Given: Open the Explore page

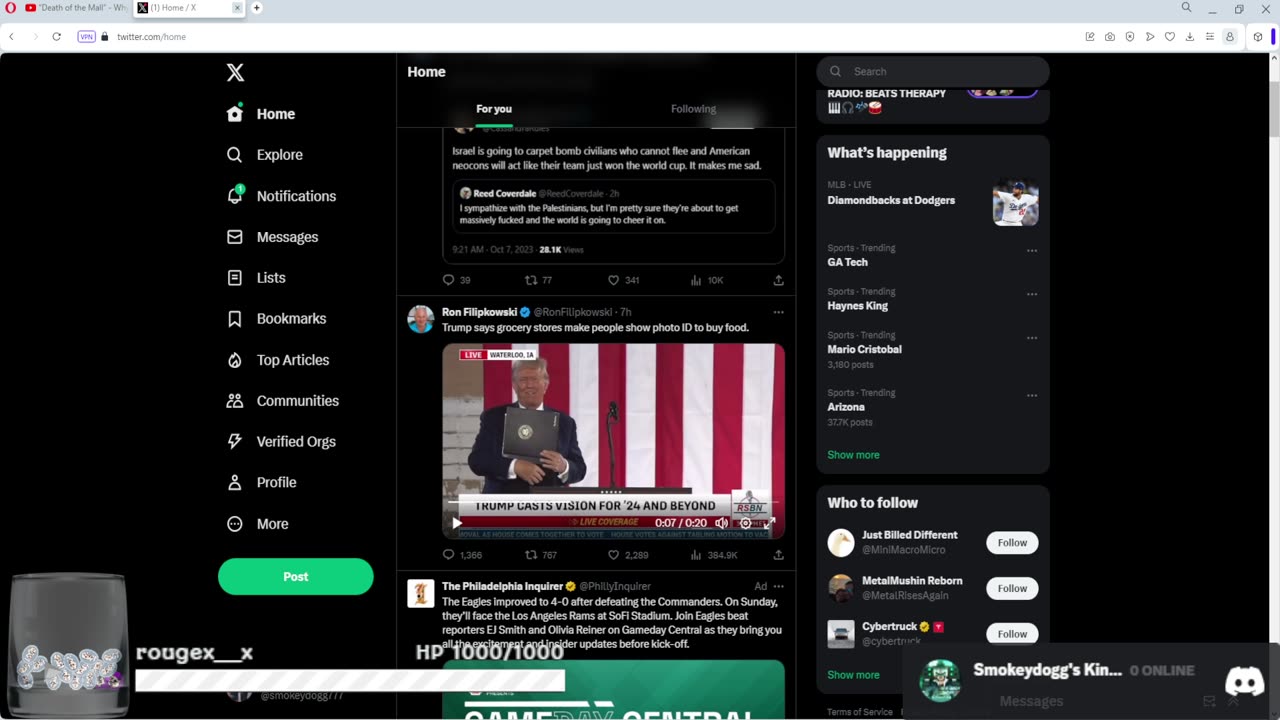Looking at the screenshot, I should (265, 155).
